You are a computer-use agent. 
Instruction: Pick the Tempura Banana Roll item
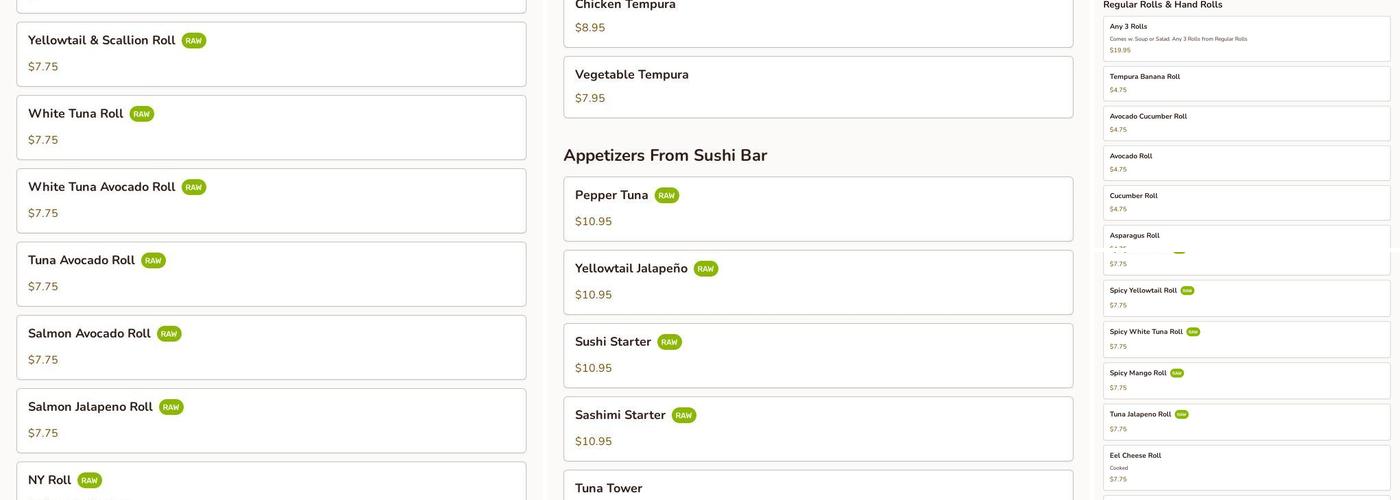point(1246,83)
